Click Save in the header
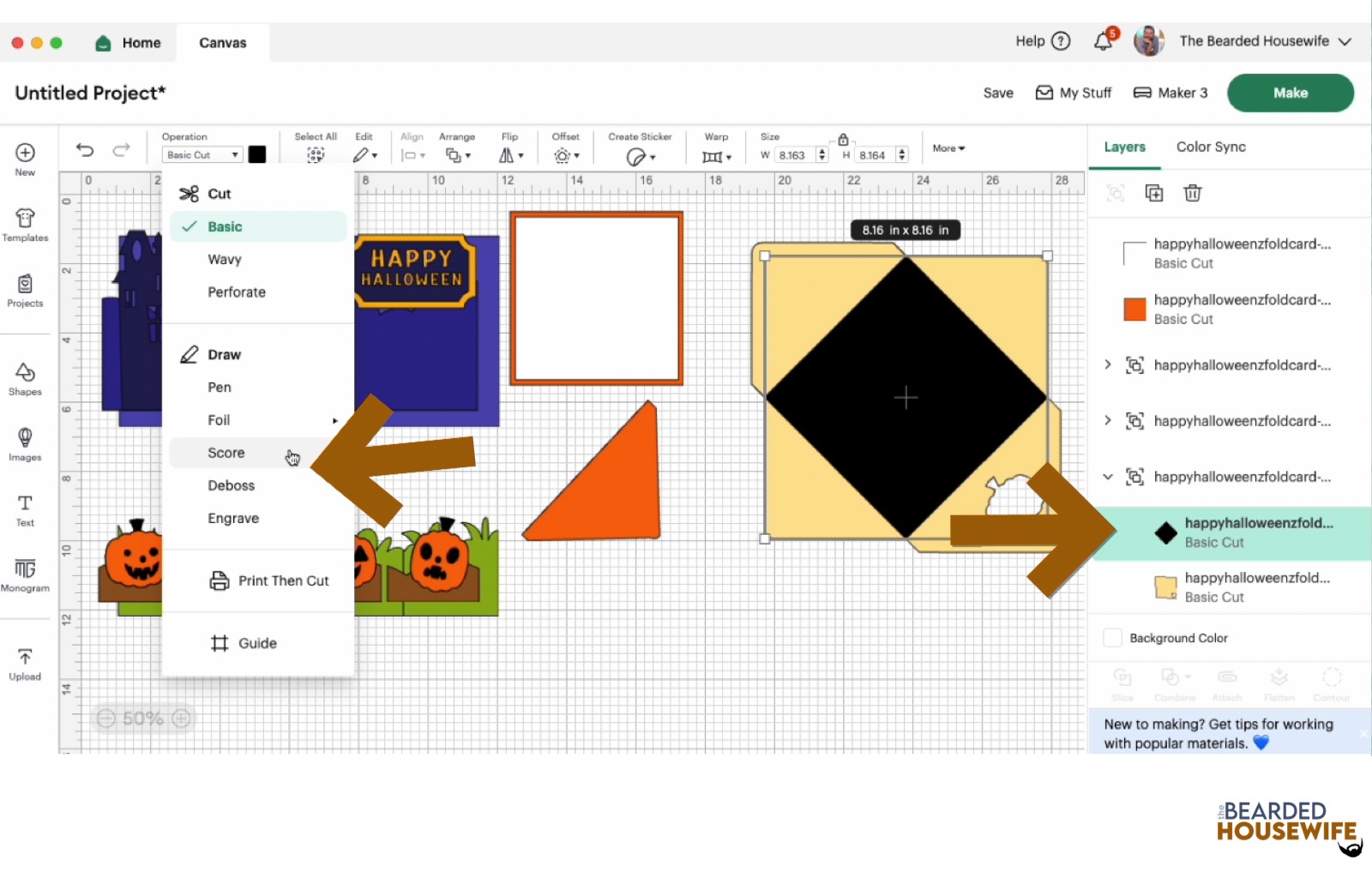1372x872 pixels. coord(997,93)
